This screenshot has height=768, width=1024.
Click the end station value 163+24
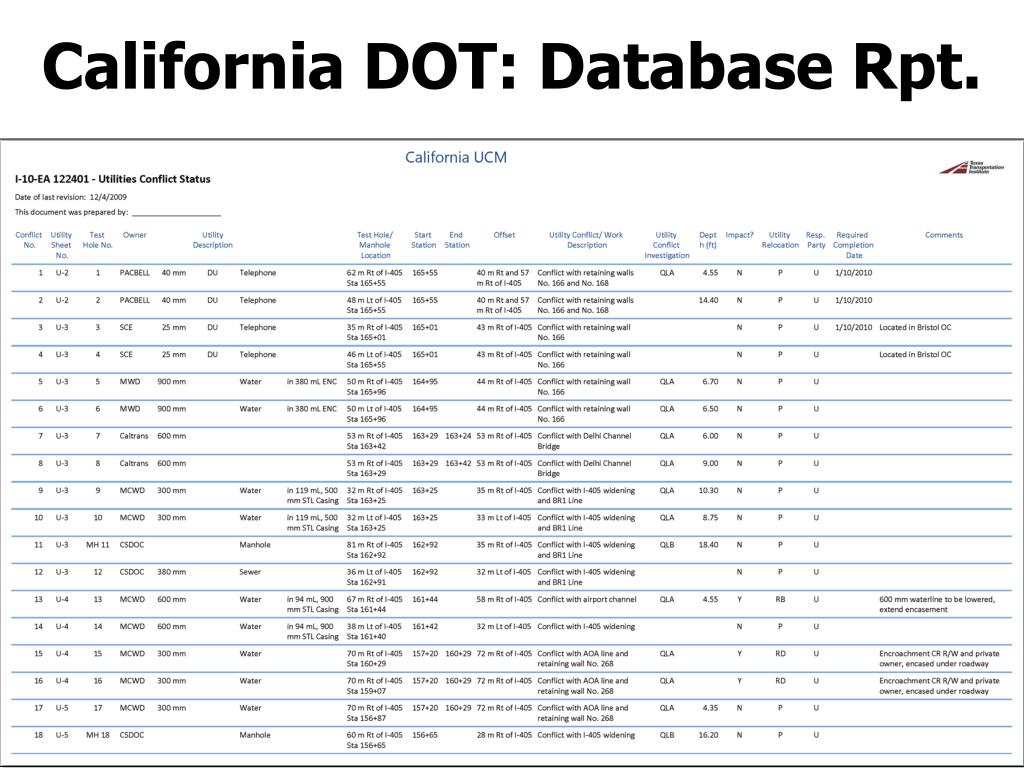point(458,436)
